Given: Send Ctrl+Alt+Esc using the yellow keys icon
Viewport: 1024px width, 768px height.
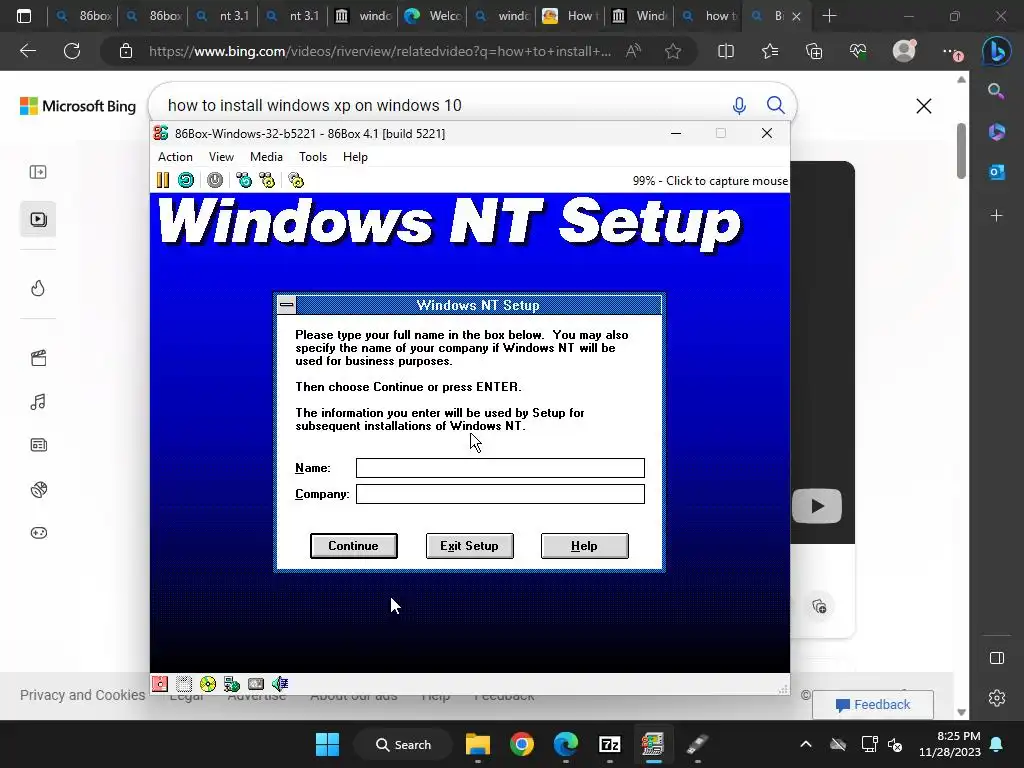Looking at the screenshot, I should pos(267,180).
